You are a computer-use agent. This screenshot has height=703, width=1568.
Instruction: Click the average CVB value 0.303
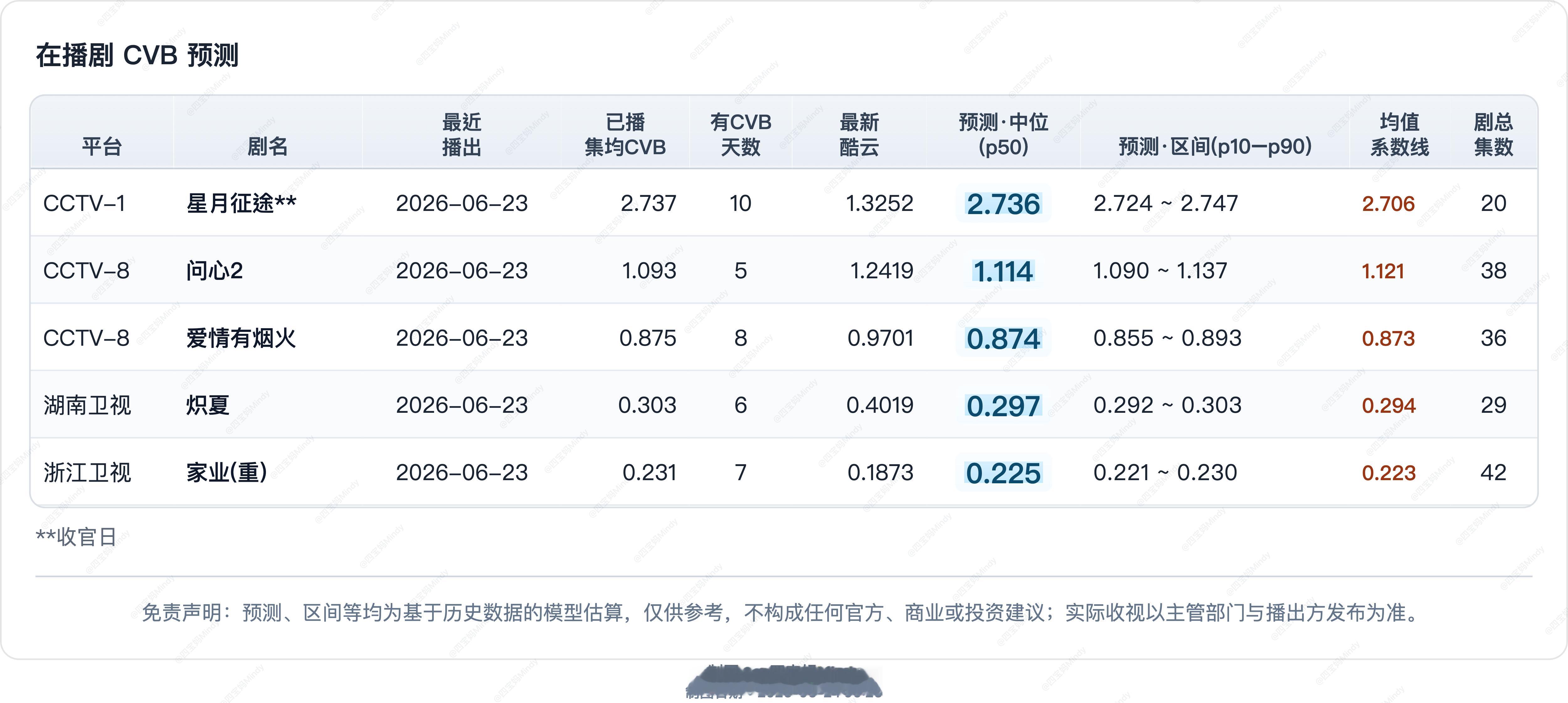click(647, 405)
